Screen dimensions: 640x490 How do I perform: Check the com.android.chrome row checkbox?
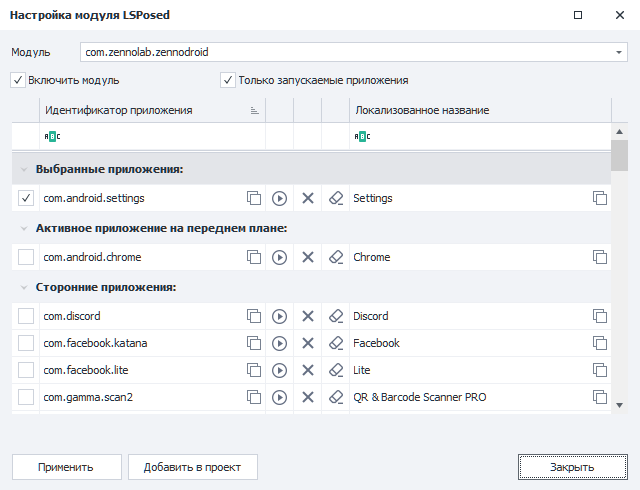click(26, 257)
